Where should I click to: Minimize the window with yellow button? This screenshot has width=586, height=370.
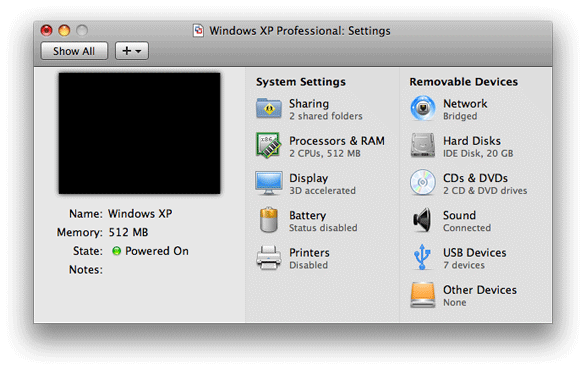click(x=64, y=30)
